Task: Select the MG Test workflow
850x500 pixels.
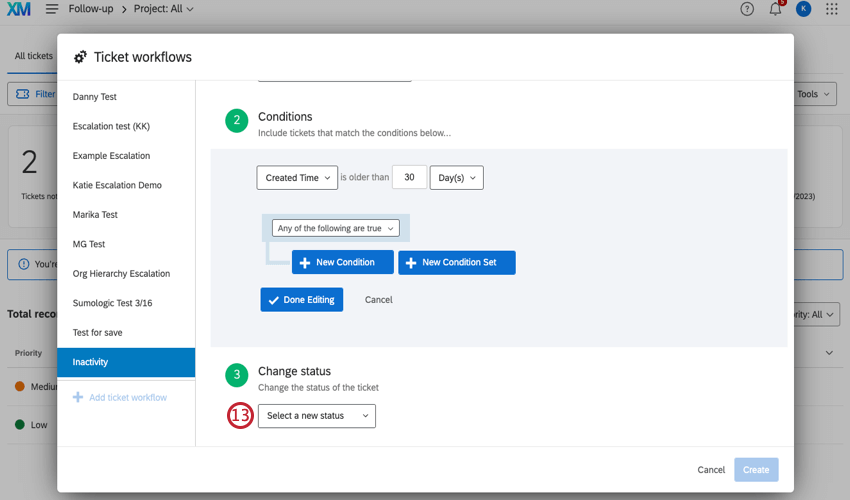Action: pyautogui.click(x=126, y=244)
